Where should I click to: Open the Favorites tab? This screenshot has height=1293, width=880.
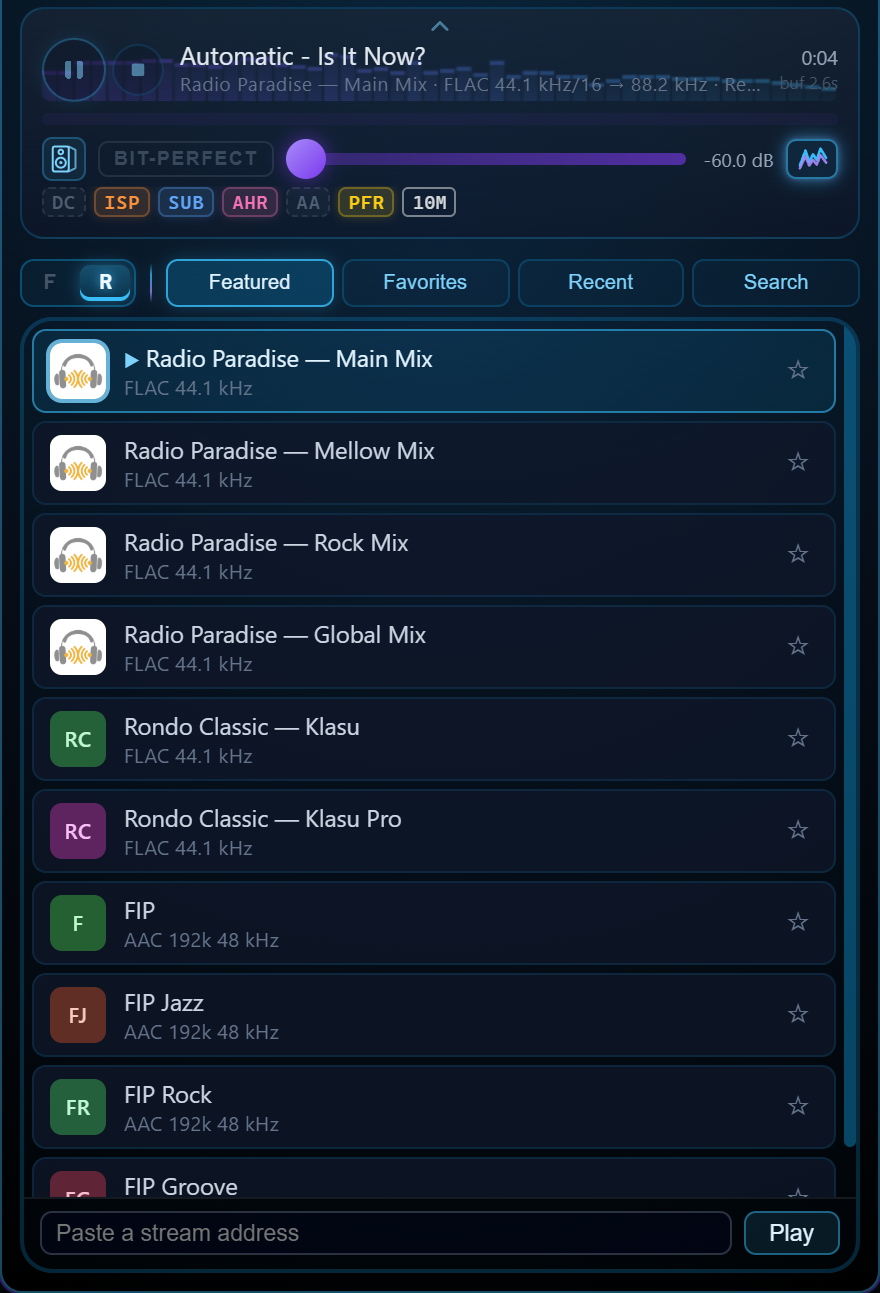click(425, 282)
